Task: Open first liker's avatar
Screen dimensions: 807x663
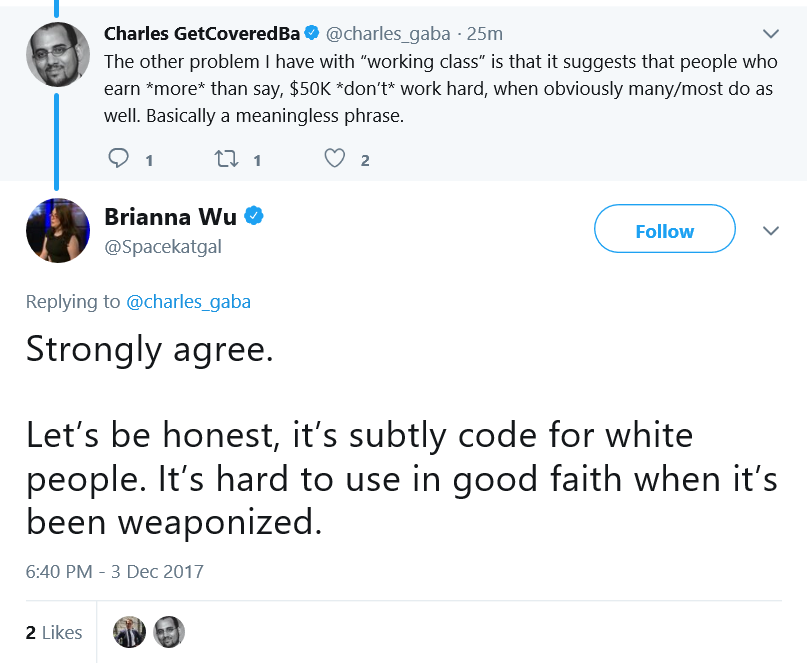Action: tap(129, 632)
